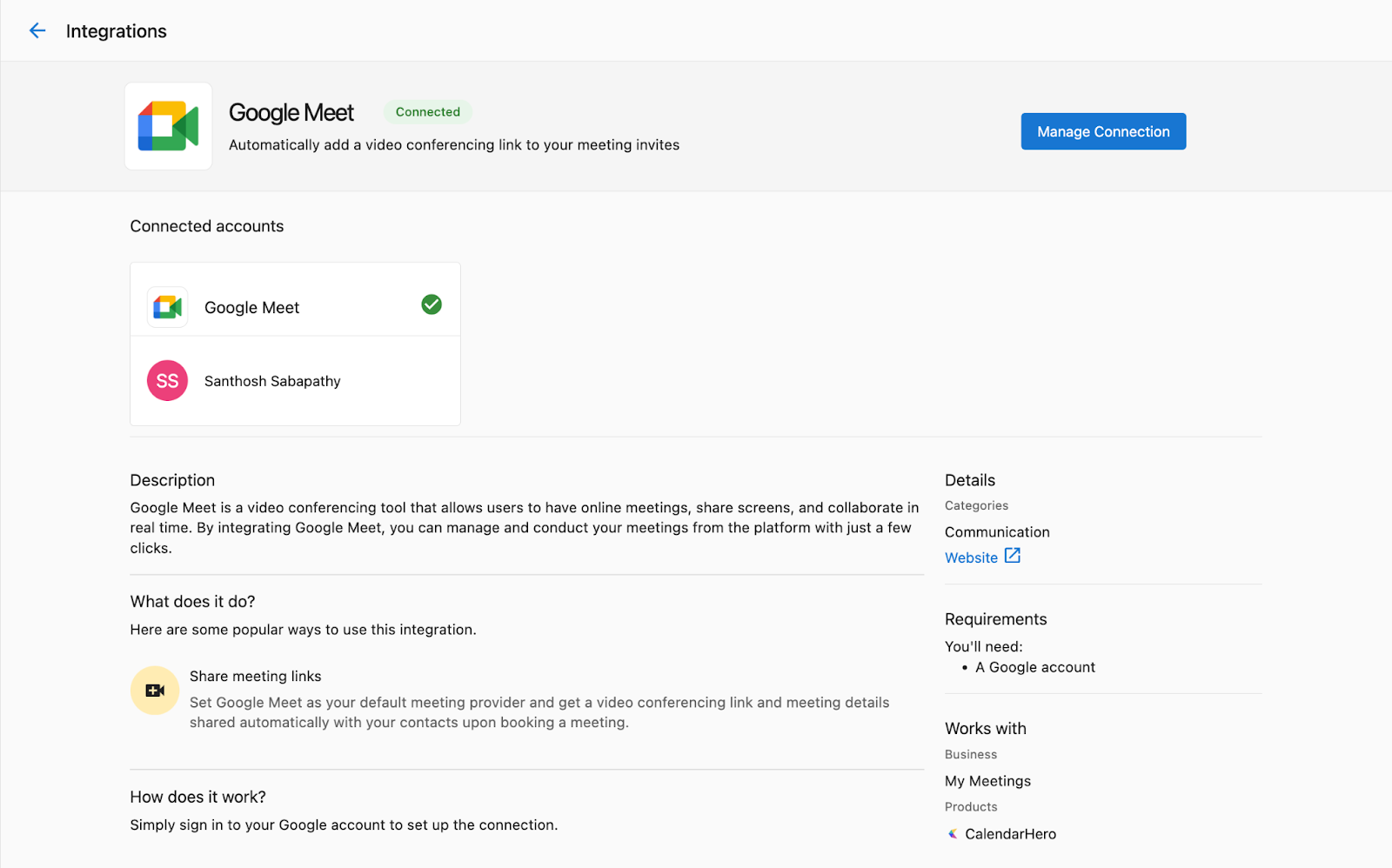Image resolution: width=1392 pixels, height=868 pixels.
Task: Click the 'What does it do?' heading
Action: (192, 602)
